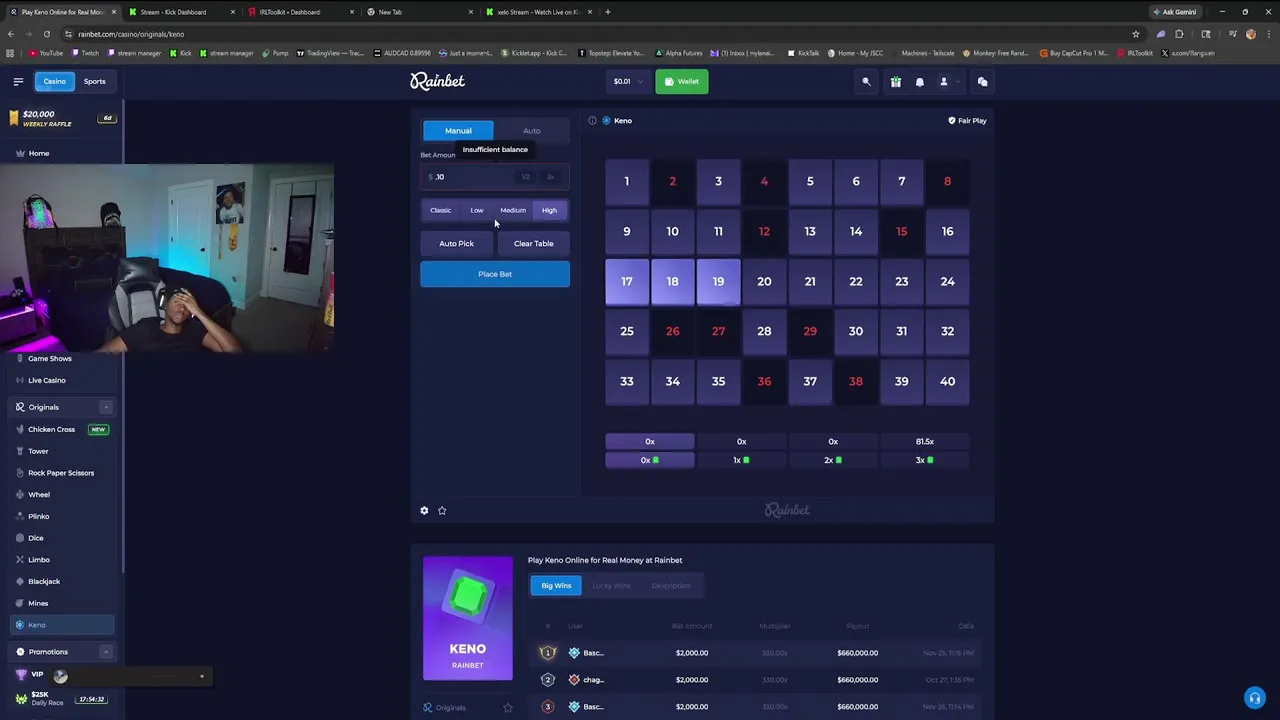Image resolution: width=1280 pixels, height=720 pixels.
Task: Open the YouTube bookmark
Action: (45, 53)
